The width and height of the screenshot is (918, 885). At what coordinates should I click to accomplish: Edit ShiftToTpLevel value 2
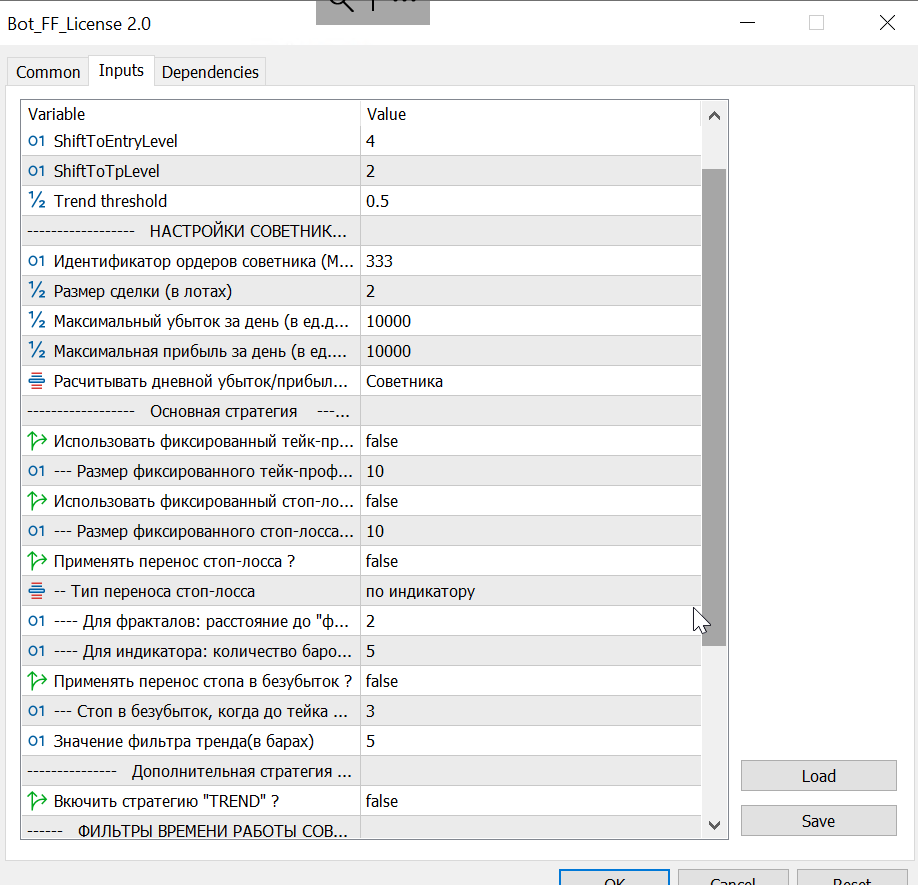click(530, 171)
